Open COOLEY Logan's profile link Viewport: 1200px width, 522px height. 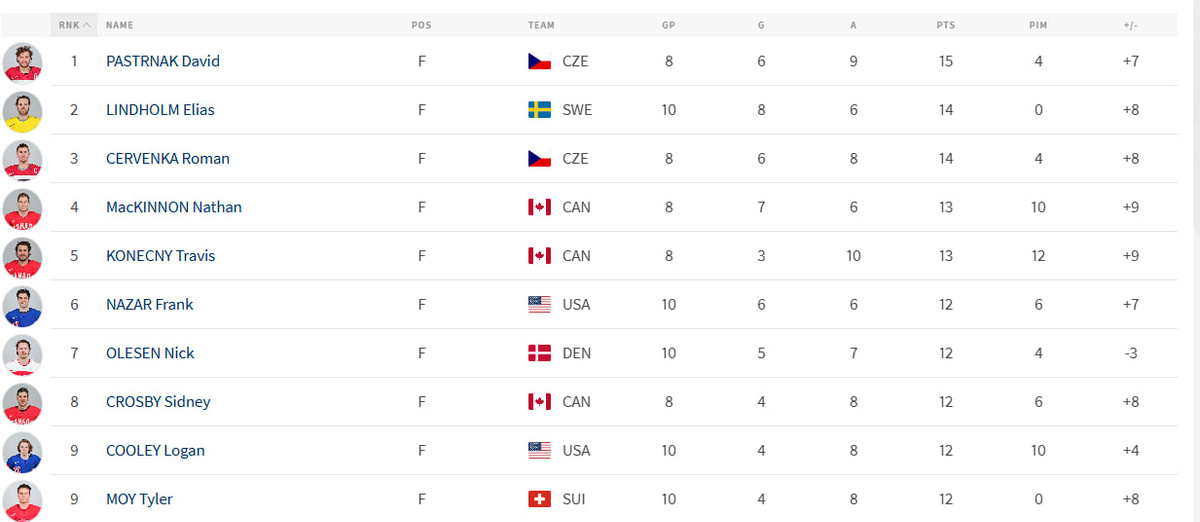tap(155, 450)
